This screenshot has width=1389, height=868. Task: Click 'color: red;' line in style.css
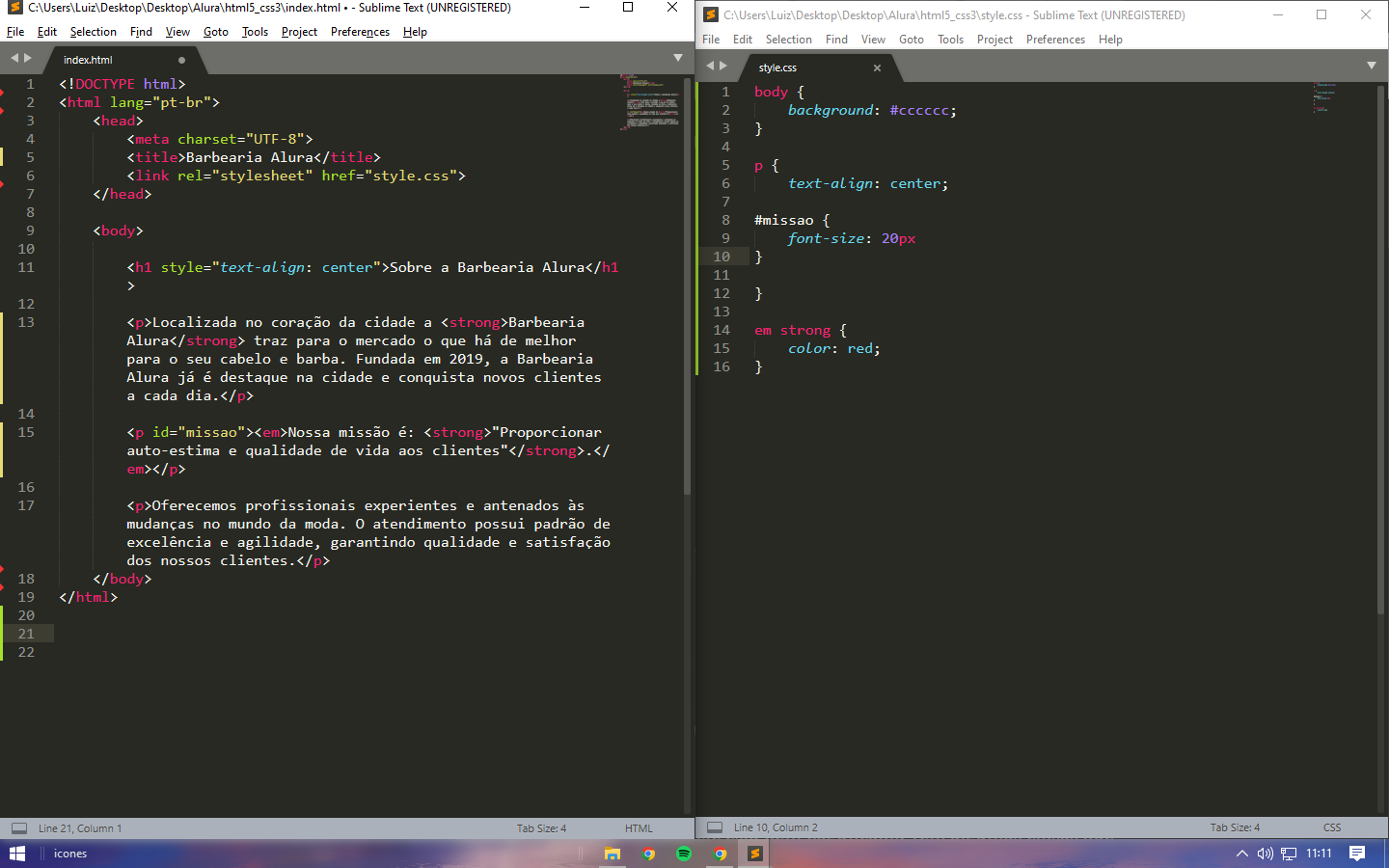coord(833,348)
